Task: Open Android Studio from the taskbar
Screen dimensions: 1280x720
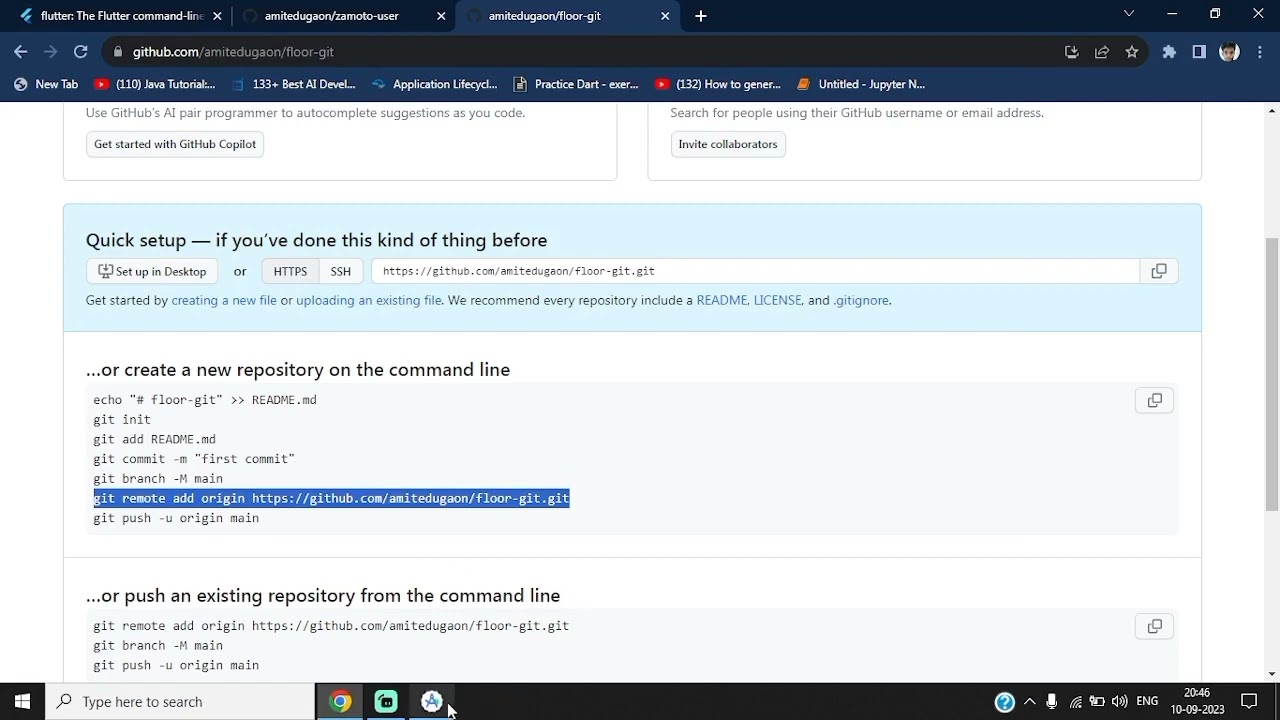Action: pyautogui.click(x=432, y=701)
